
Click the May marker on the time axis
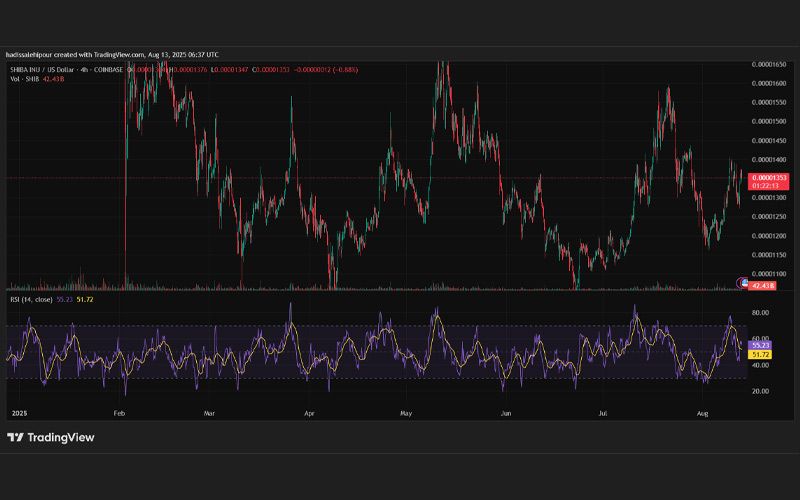tap(406, 413)
